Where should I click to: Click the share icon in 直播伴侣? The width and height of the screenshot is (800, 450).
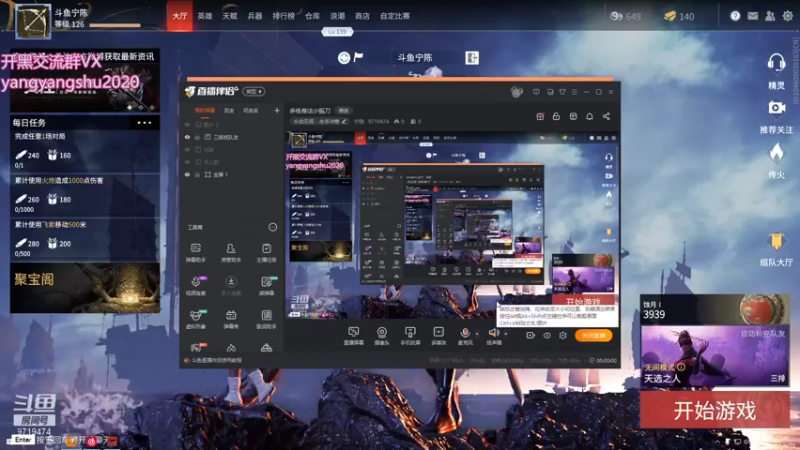(x=606, y=116)
